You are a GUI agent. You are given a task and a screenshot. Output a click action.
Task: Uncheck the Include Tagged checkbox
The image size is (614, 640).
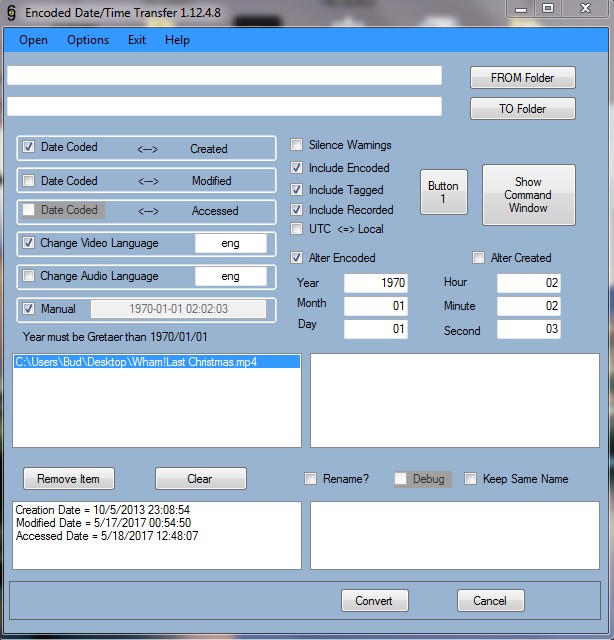pos(297,189)
